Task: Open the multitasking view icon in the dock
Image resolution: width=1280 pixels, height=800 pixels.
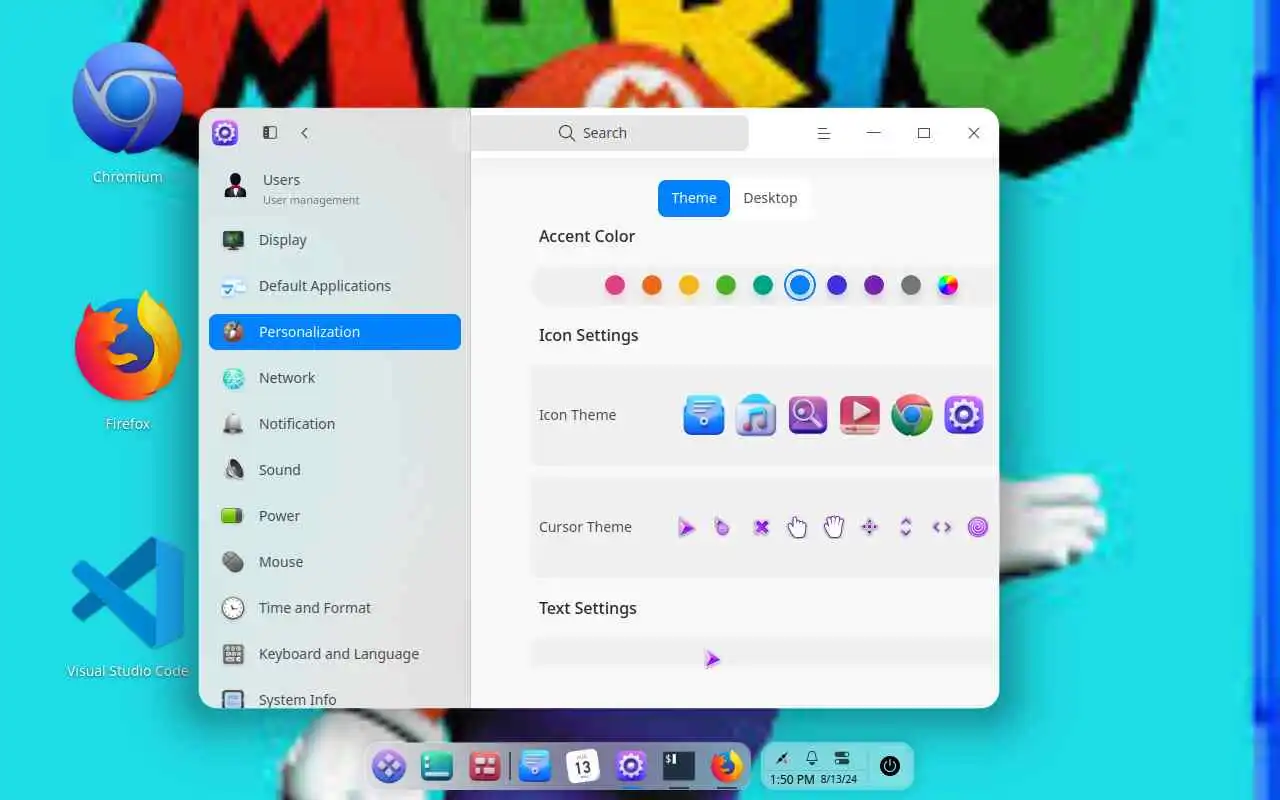Action: click(x=485, y=767)
